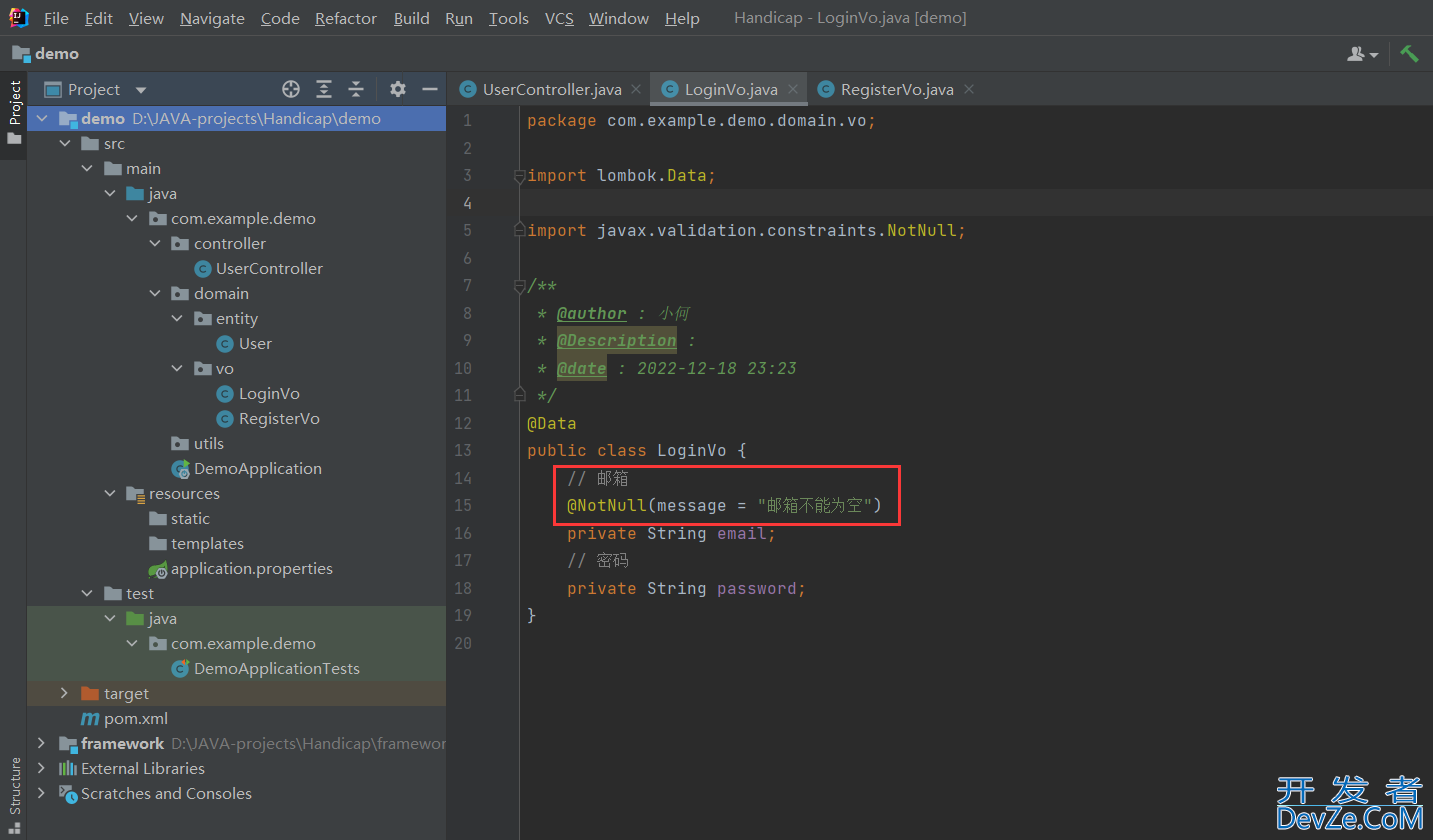Click the green Build hammer icon
The height and width of the screenshot is (840, 1433).
click(1410, 54)
